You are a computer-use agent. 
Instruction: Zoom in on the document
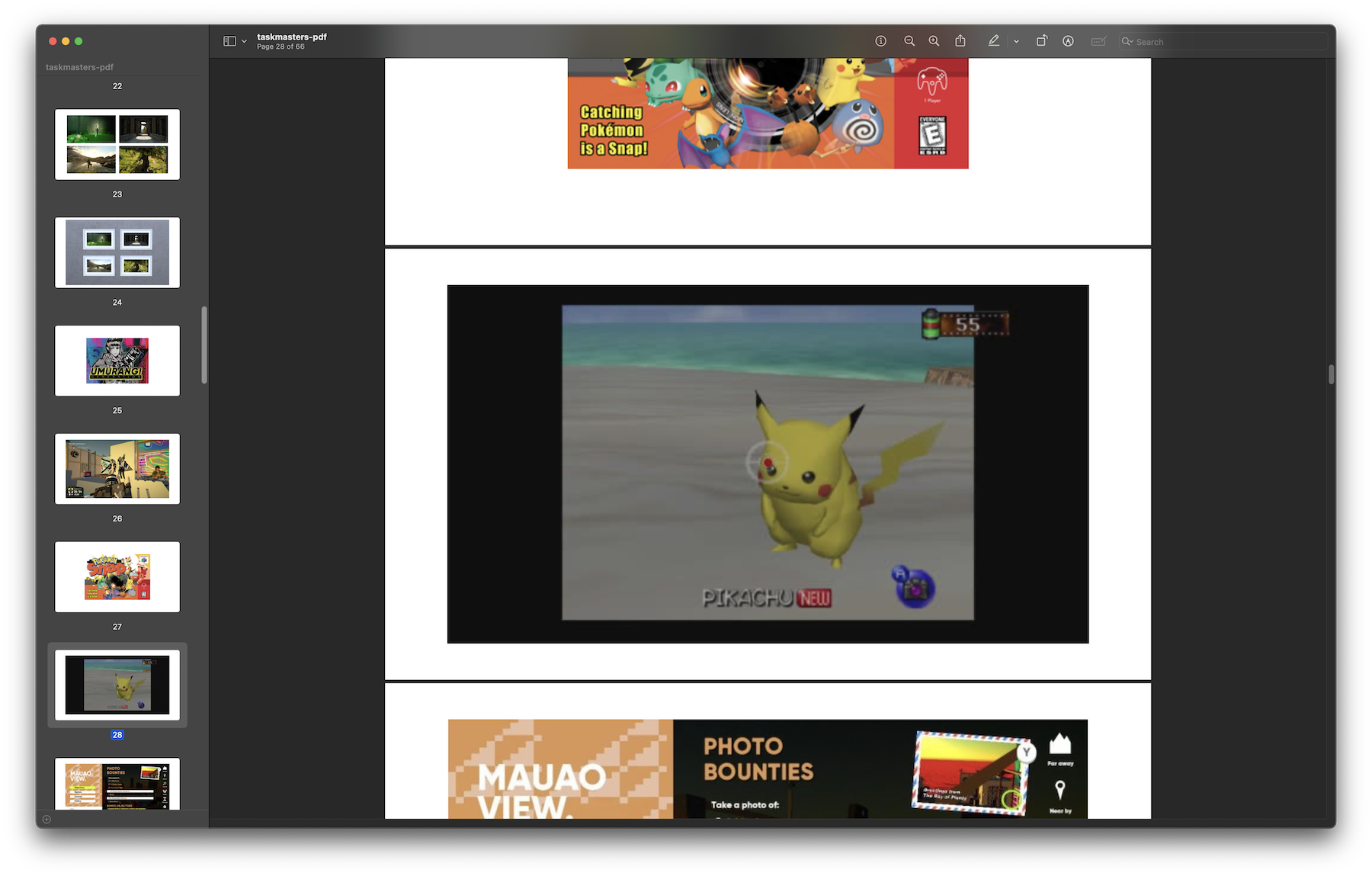coord(934,41)
